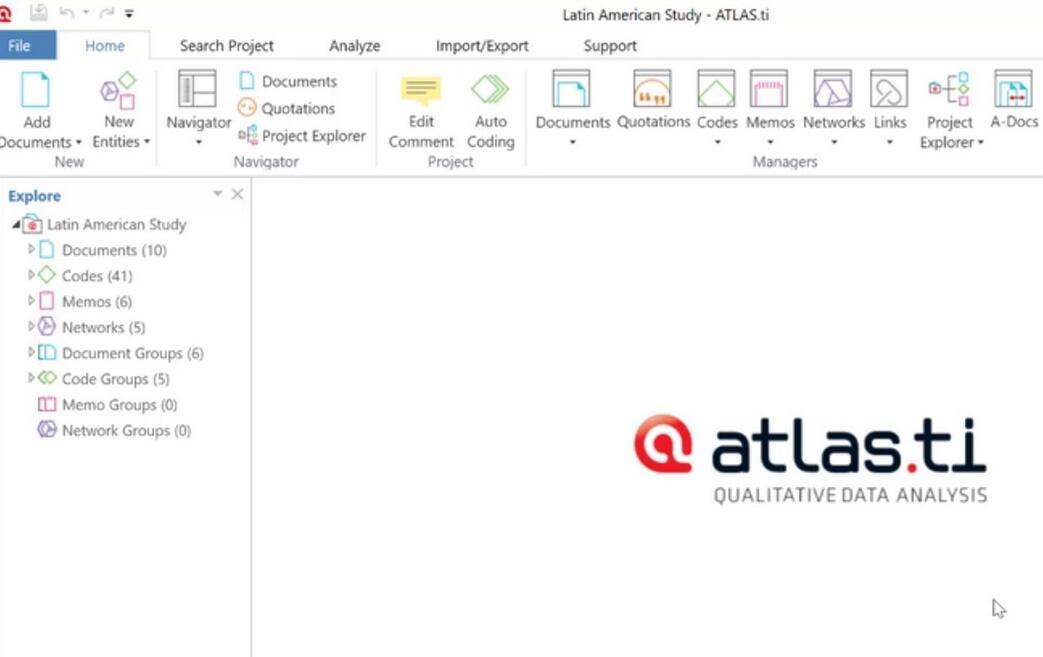
Task: Open the Project Explorer manager dropdown arrow
Action: point(980,142)
